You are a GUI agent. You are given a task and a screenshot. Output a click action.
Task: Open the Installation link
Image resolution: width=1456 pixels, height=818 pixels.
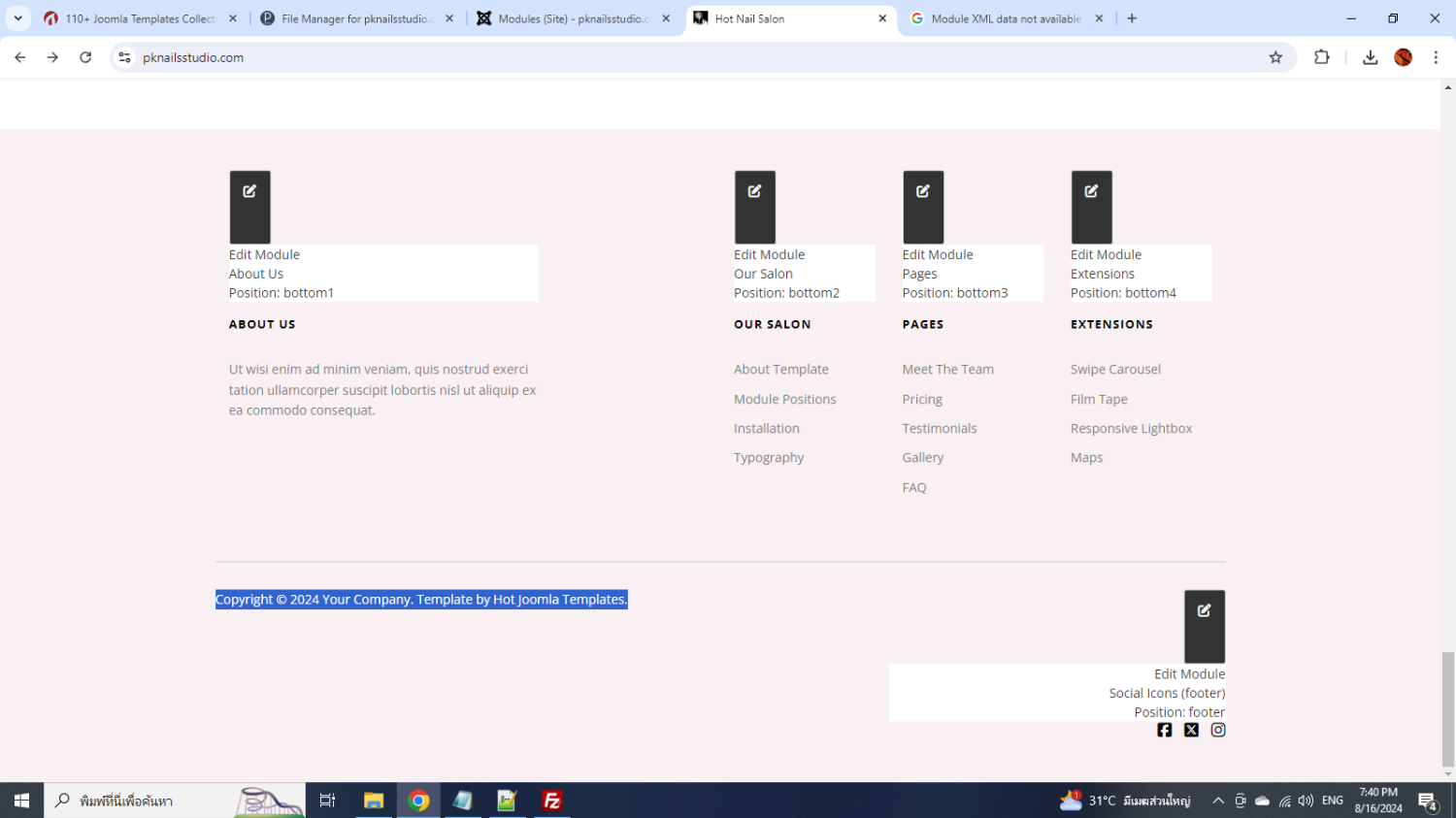[767, 428]
